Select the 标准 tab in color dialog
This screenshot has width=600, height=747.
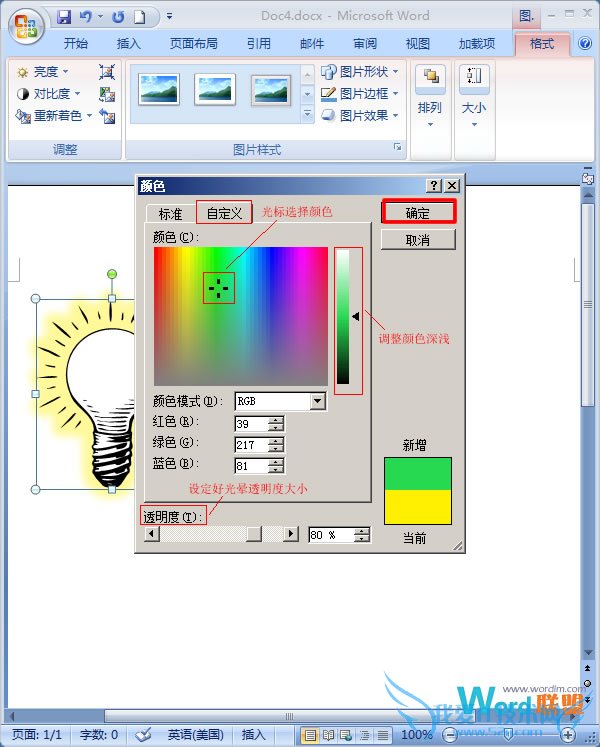point(171,214)
